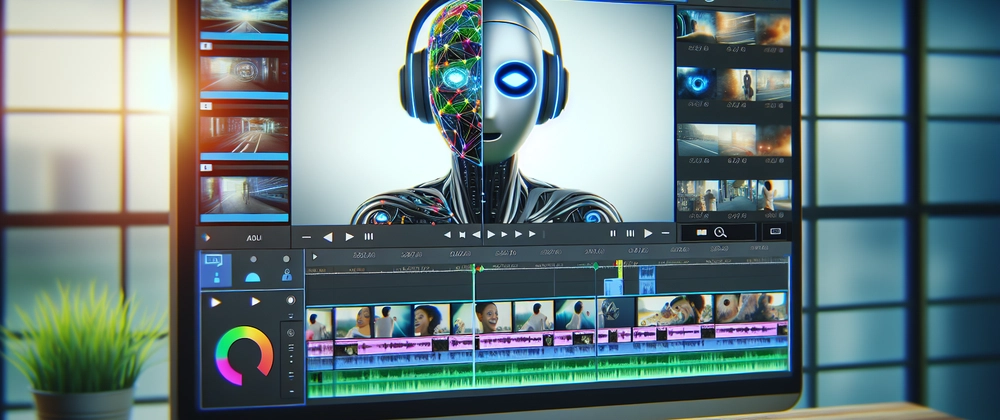The image size is (1000, 420).
Task: Pause playback with the two-bar pause icon
Action: click(613, 234)
